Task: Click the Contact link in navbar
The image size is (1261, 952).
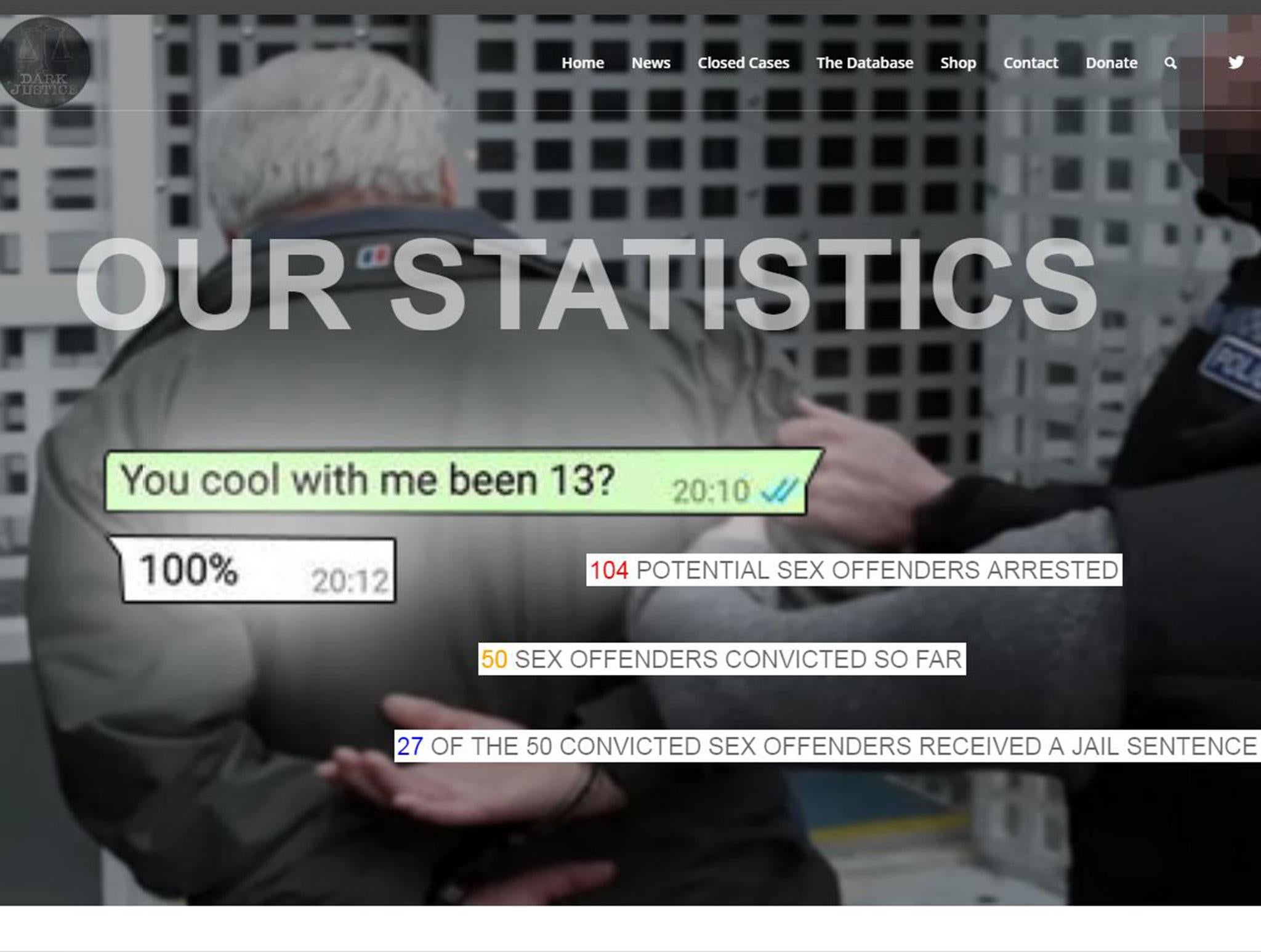Action: (1030, 62)
